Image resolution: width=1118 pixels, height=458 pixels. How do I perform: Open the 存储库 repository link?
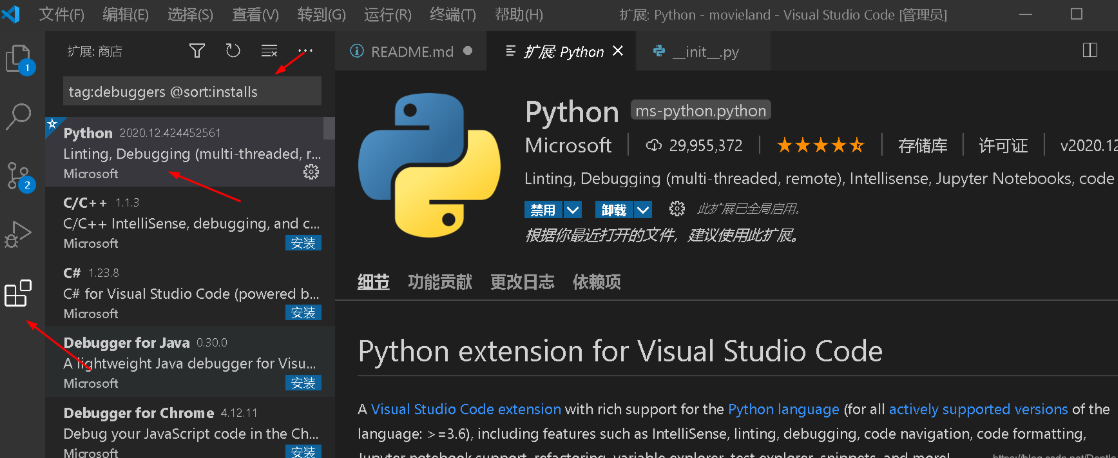pos(923,146)
